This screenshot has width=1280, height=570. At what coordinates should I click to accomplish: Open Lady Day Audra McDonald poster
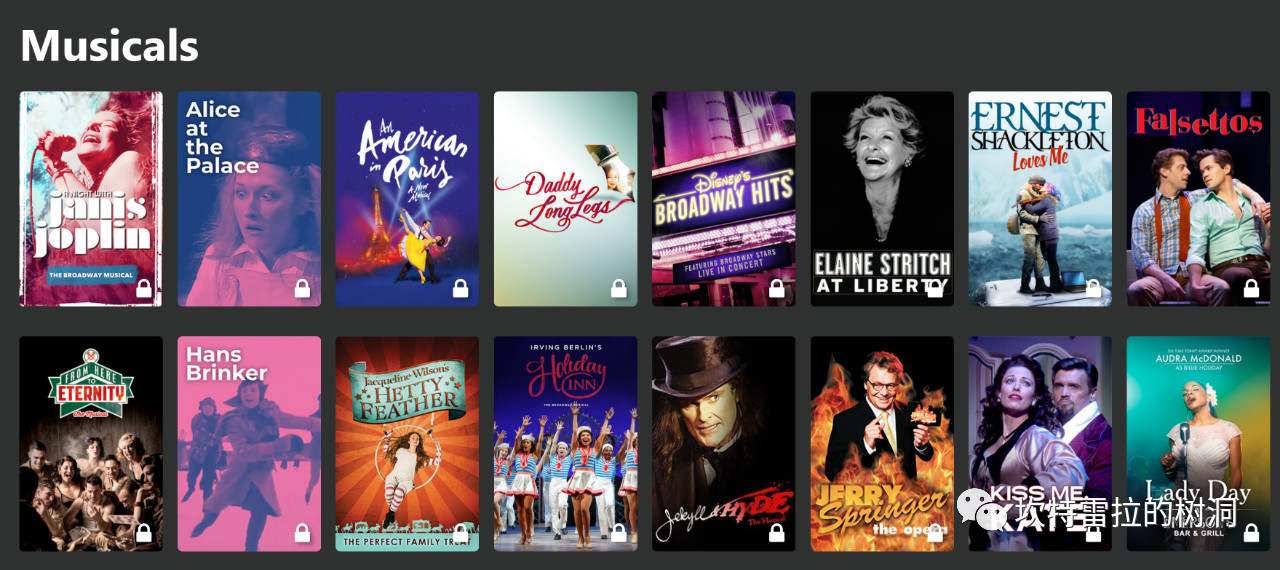point(1198,444)
